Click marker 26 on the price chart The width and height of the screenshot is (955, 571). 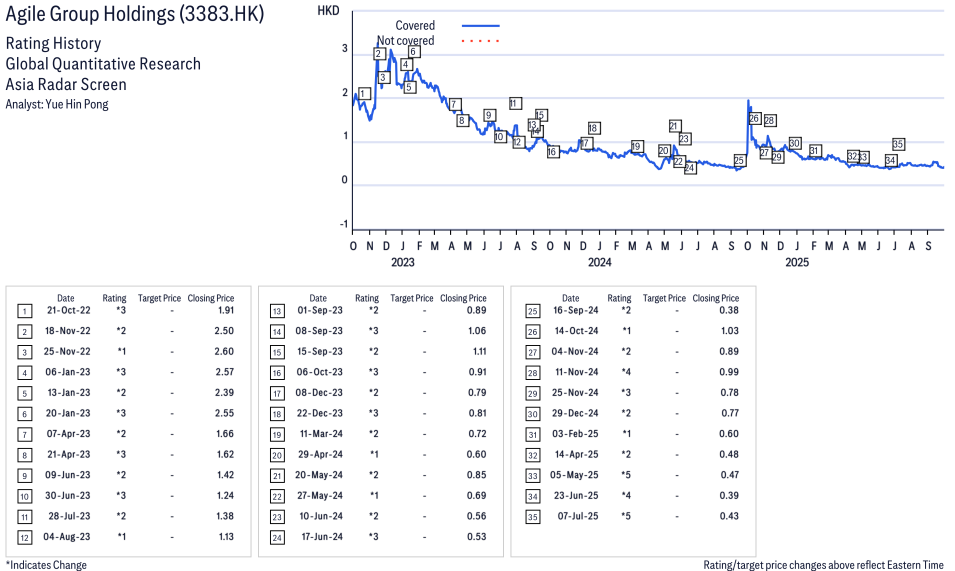[x=755, y=119]
